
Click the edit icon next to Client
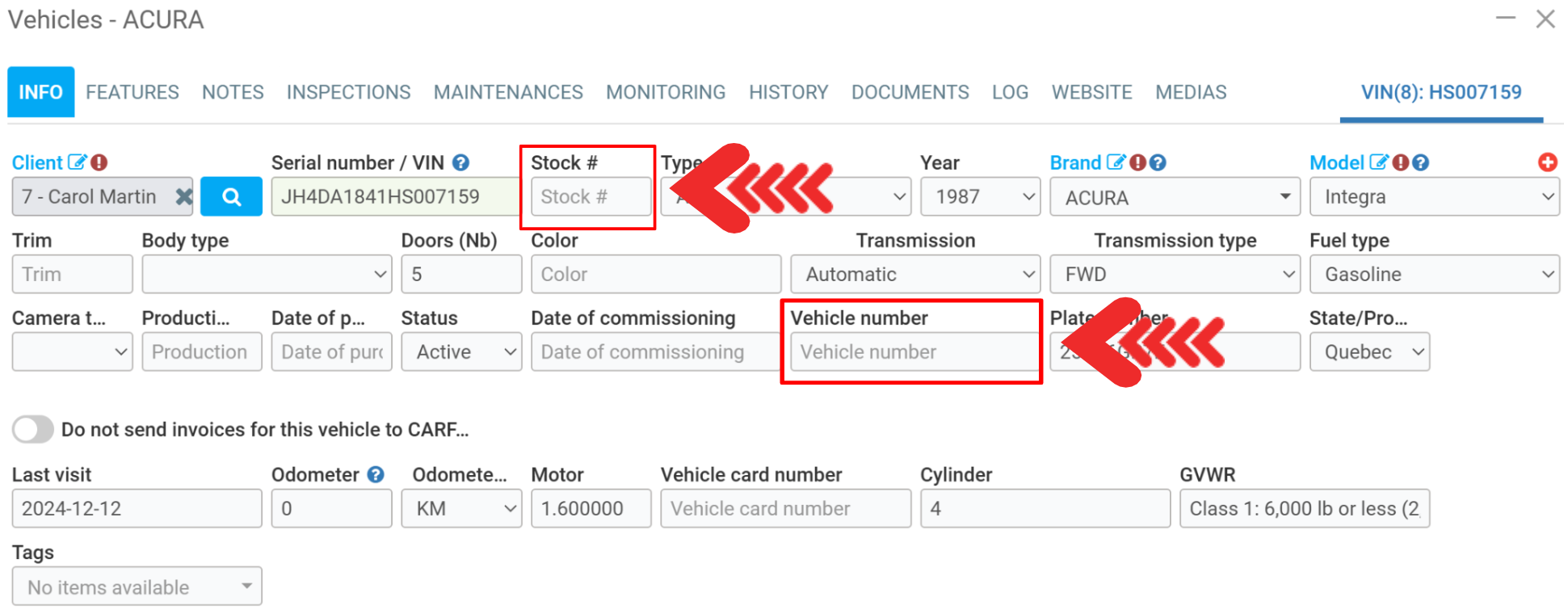coord(77,162)
